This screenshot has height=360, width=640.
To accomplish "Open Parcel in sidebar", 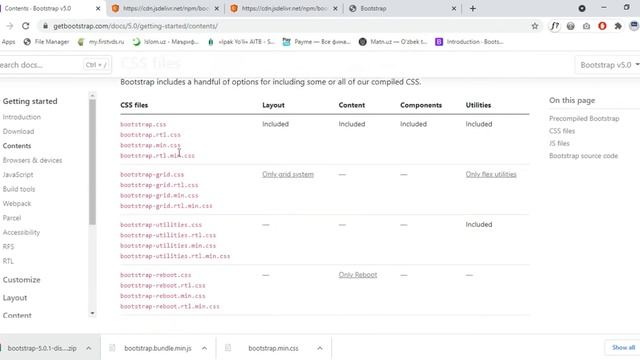I will [x=11, y=218].
